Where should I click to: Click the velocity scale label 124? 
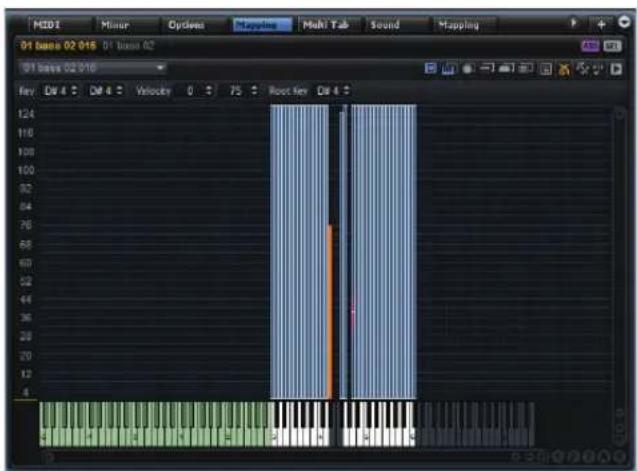pyautogui.click(x=26, y=114)
